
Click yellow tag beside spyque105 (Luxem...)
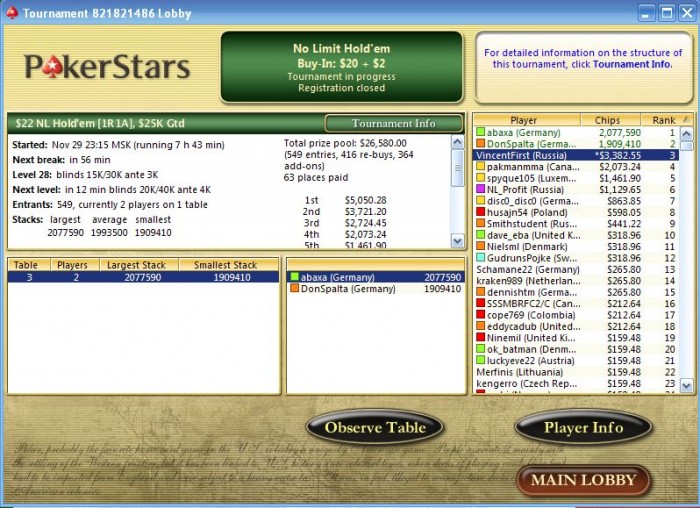(x=481, y=178)
